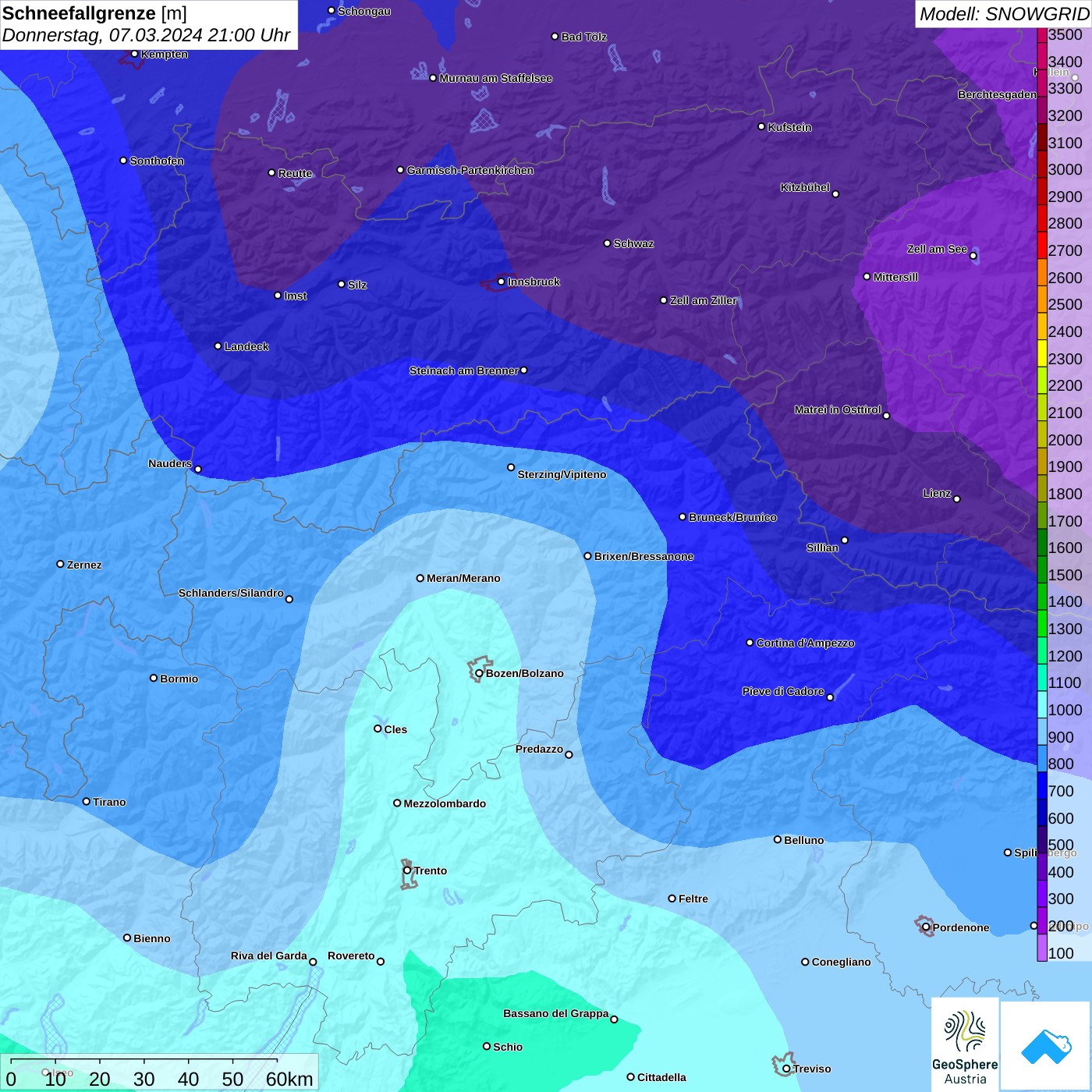This screenshot has height=1092, width=1092.
Task: Click the Sonthofen town label
Action: 157,161
